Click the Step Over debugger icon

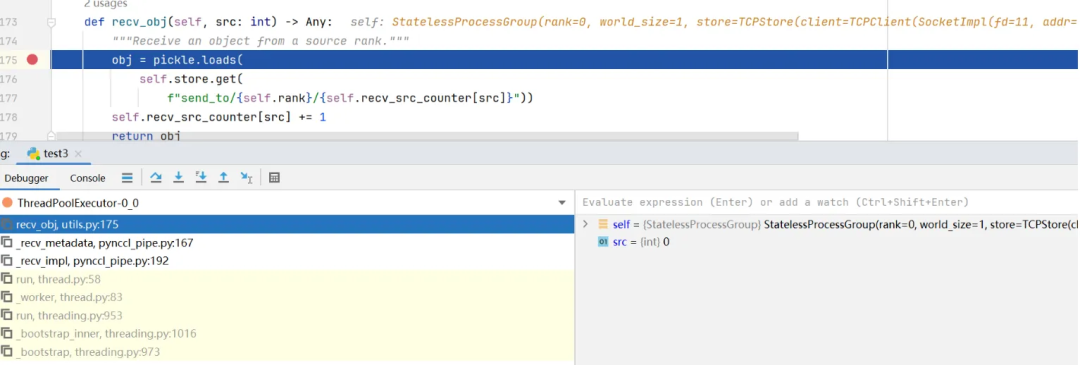point(156,178)
